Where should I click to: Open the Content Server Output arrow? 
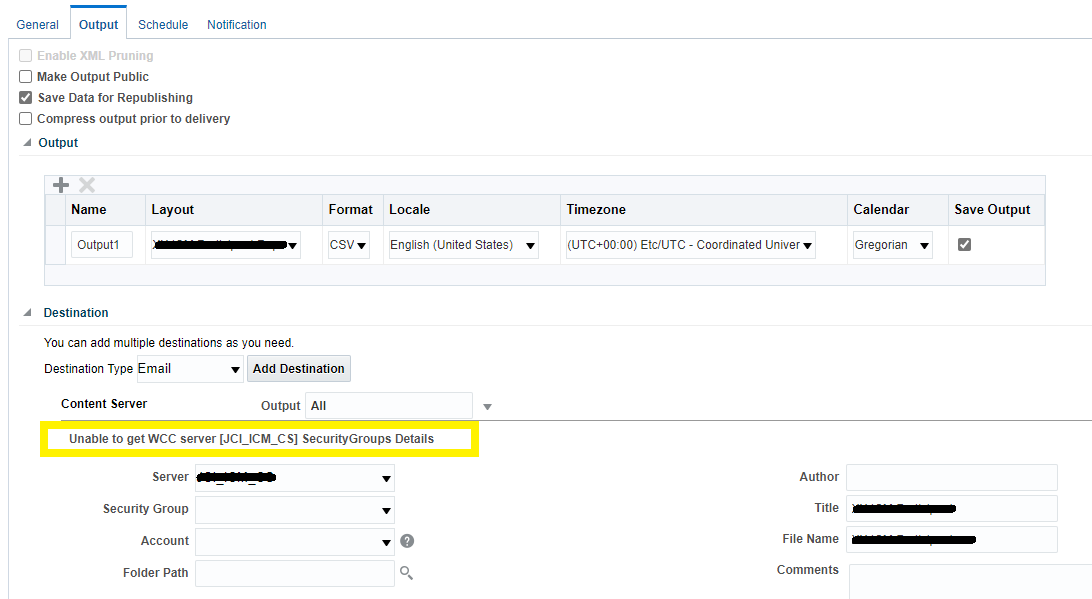click(x=488, y=407)
